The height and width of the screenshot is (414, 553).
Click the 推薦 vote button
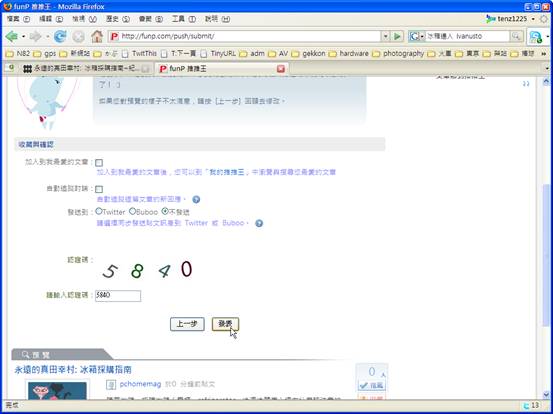[x=371, y=385]
